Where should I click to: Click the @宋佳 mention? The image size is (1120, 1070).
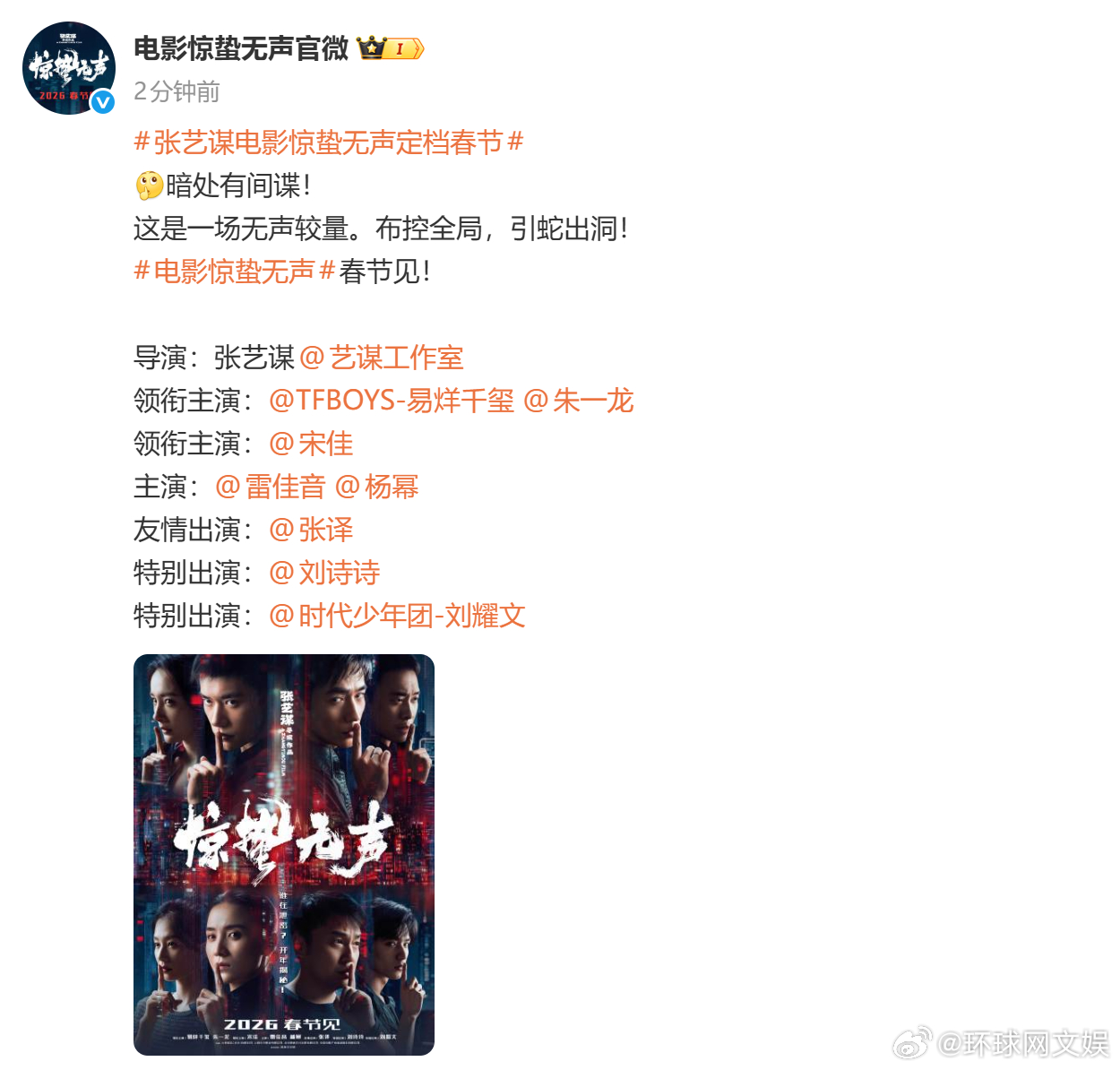pyautogui.click(x=311, y=443)
